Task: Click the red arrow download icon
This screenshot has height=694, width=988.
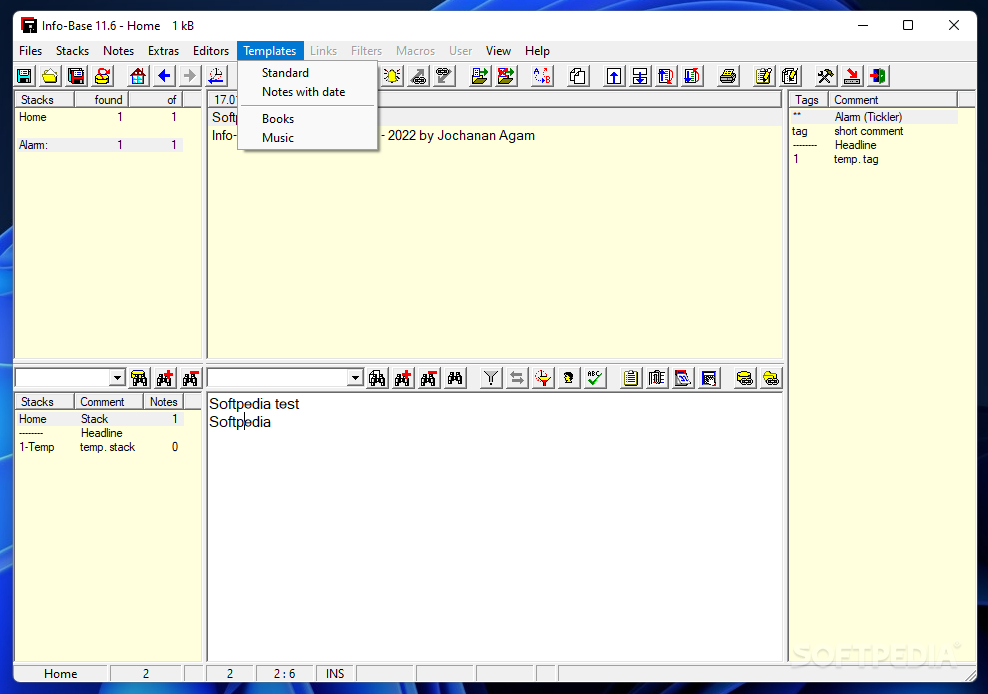Action: tap(852, 76)
